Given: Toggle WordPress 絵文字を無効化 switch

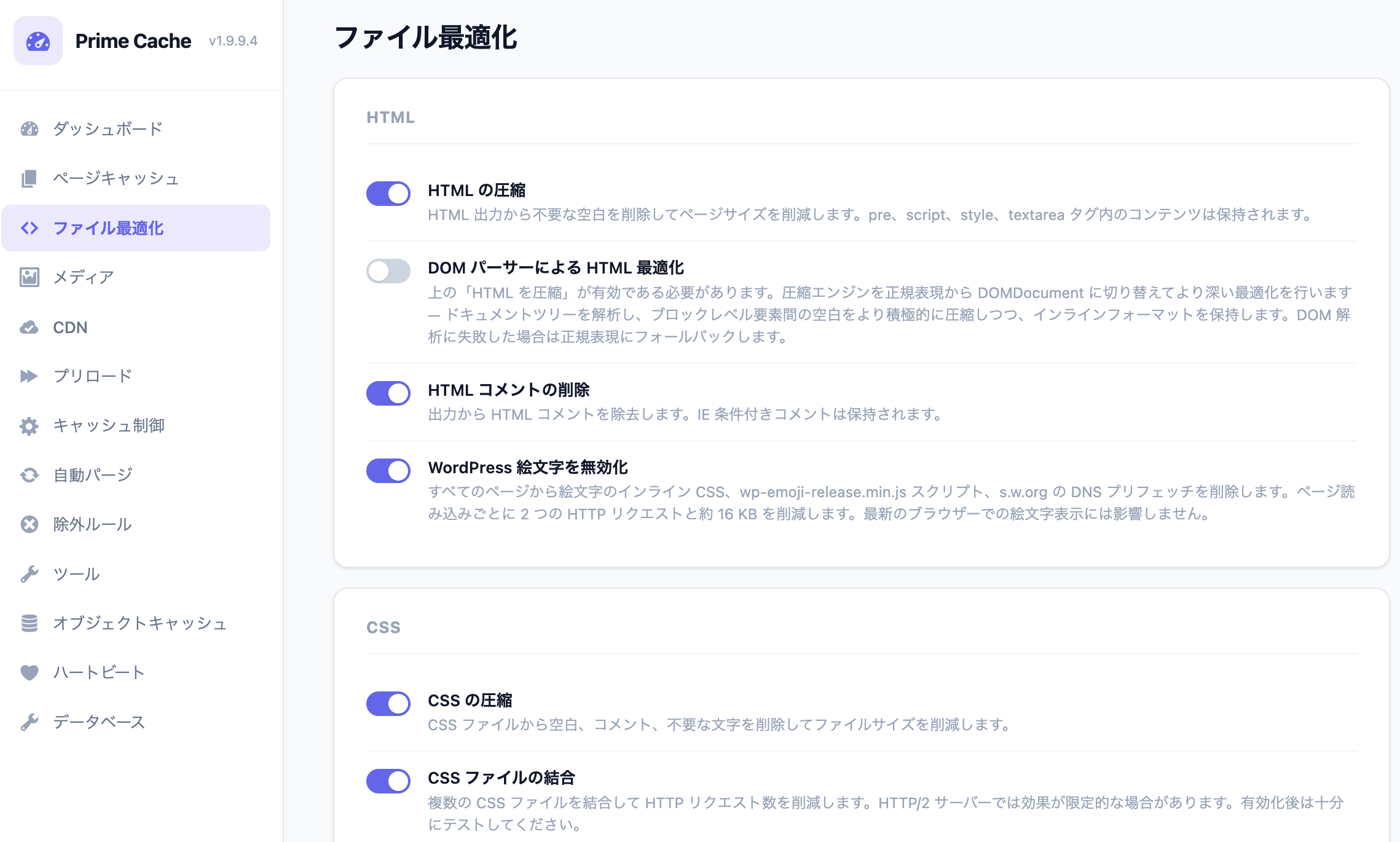Looking at the screenshot, I should pos(388,471).
